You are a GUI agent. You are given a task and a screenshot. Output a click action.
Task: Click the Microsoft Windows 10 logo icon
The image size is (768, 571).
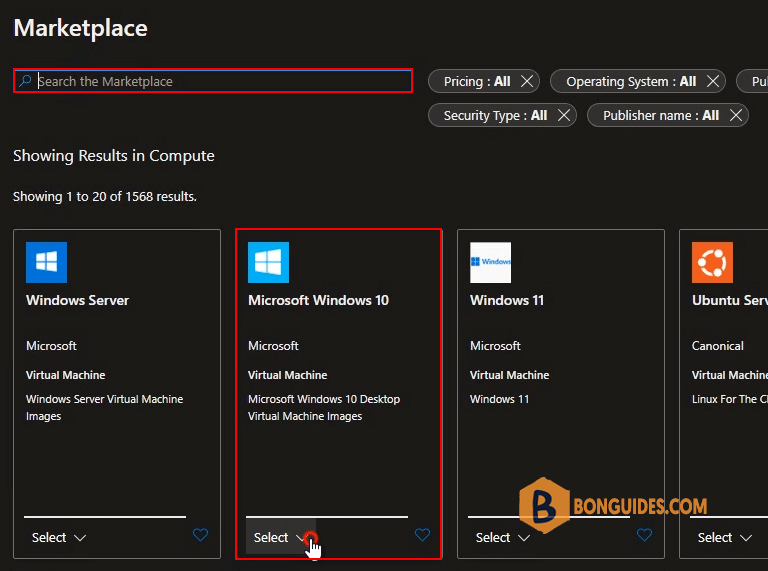click(x=268, y=262)
